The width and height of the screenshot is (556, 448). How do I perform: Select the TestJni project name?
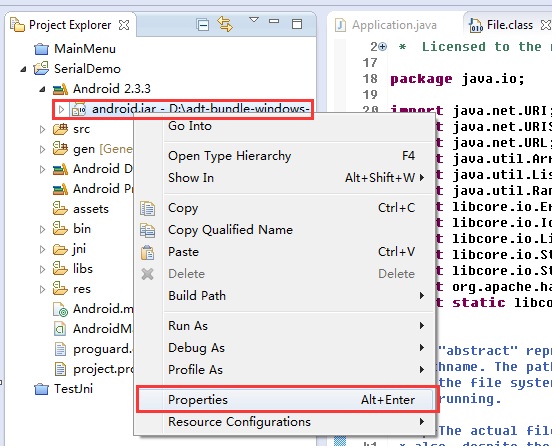click(x=73, y=389)
